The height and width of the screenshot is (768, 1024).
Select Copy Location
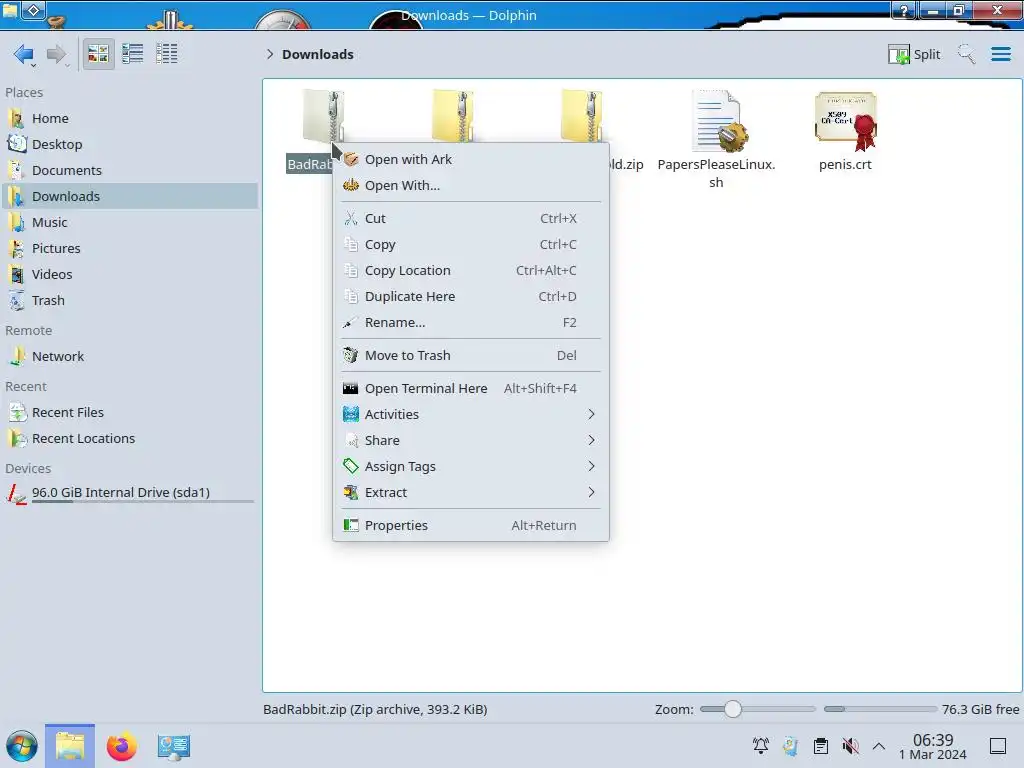[470, 270]
